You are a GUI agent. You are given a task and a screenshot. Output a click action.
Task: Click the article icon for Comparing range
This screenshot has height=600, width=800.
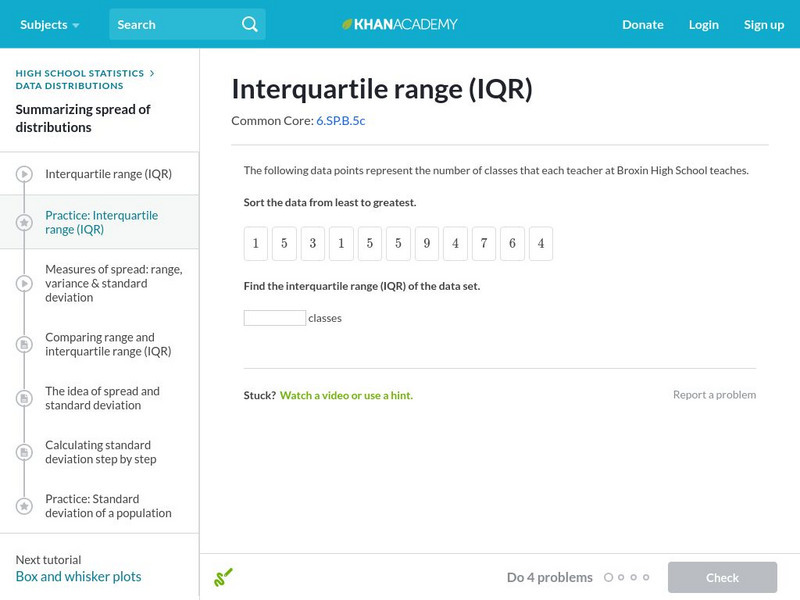pyautogui.click(x=24, y=345)
